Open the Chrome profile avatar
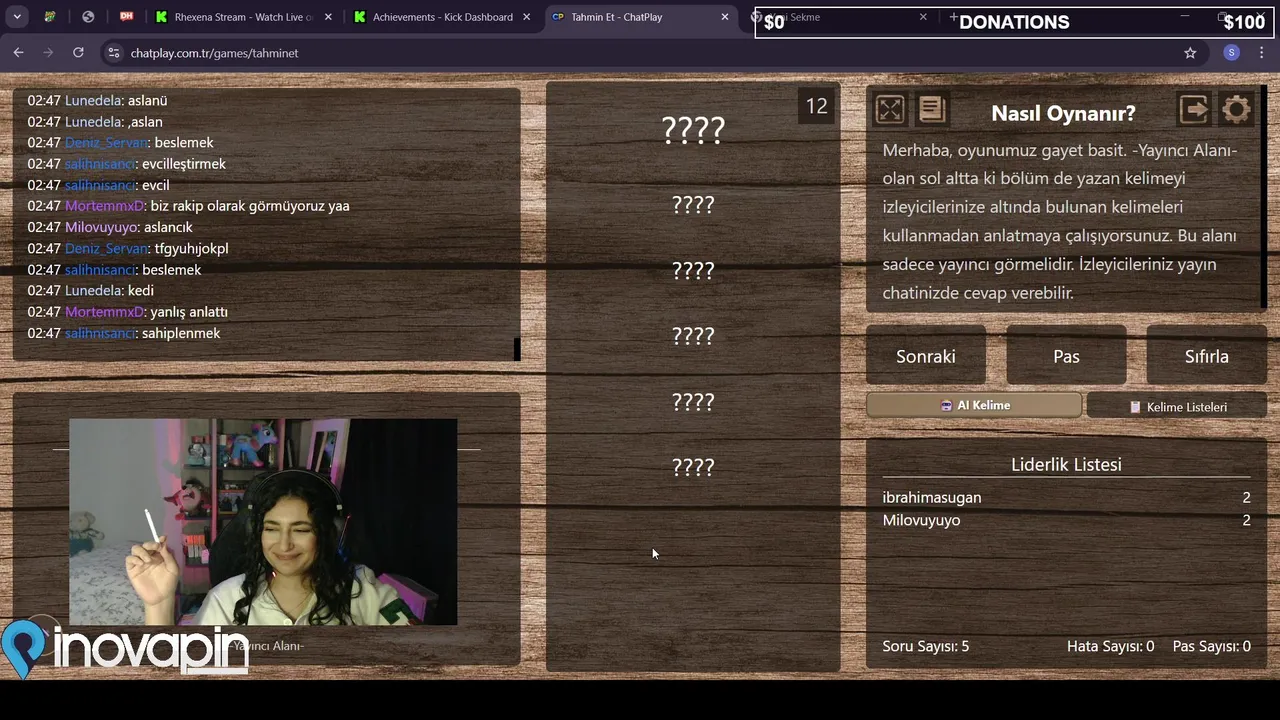Viewport: 1280px width, 720px height. point(1232,53)
